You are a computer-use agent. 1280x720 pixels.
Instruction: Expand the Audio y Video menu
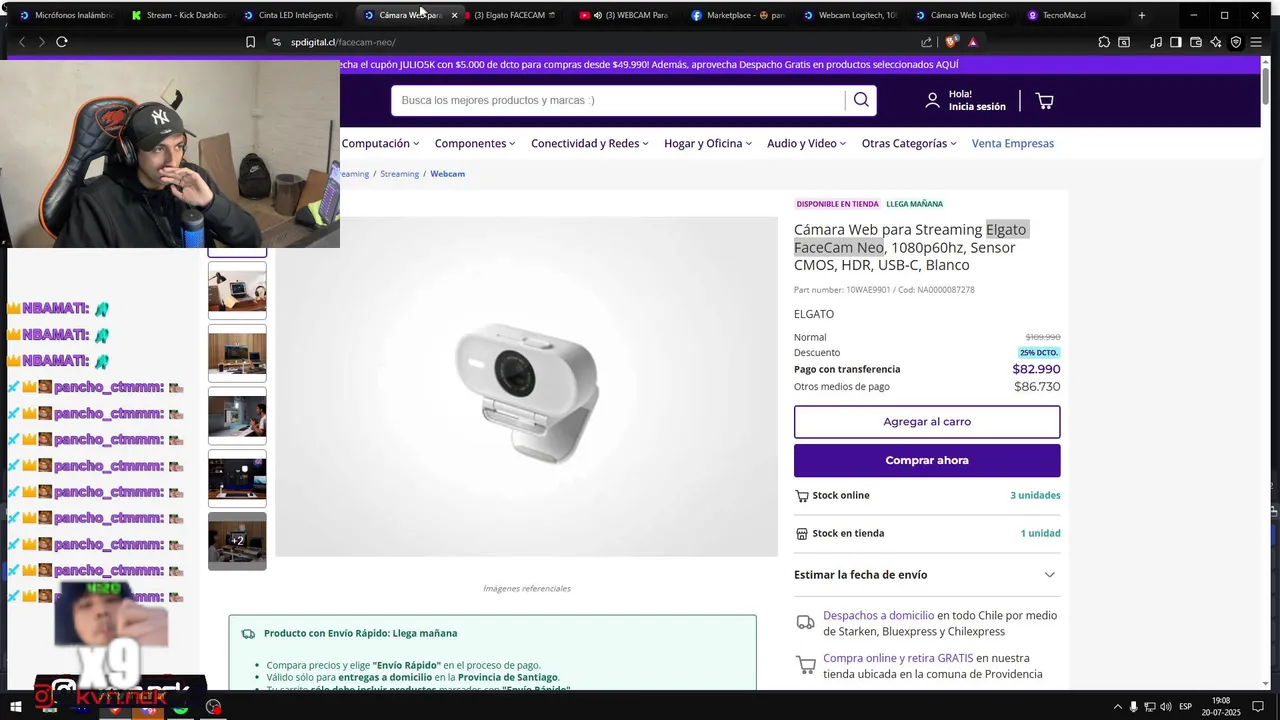click(x=807, y=143)
